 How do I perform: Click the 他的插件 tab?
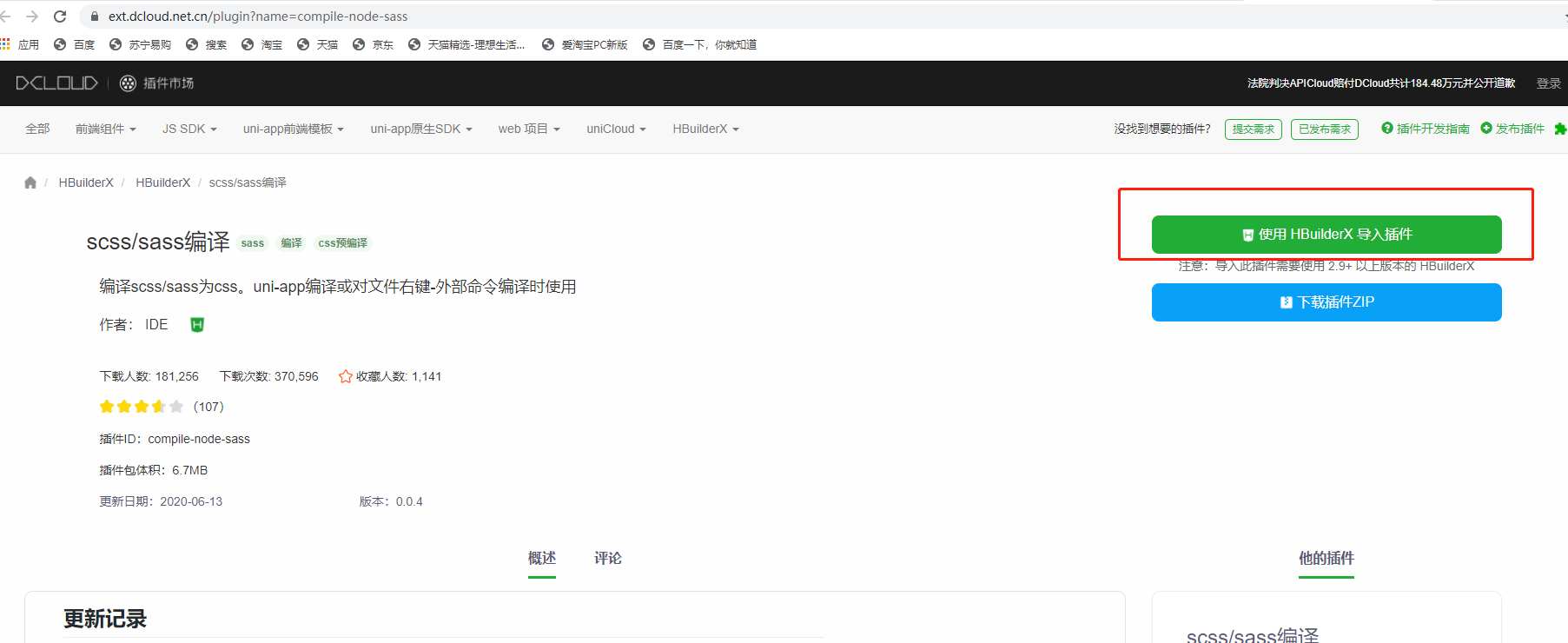[1327, 558]
